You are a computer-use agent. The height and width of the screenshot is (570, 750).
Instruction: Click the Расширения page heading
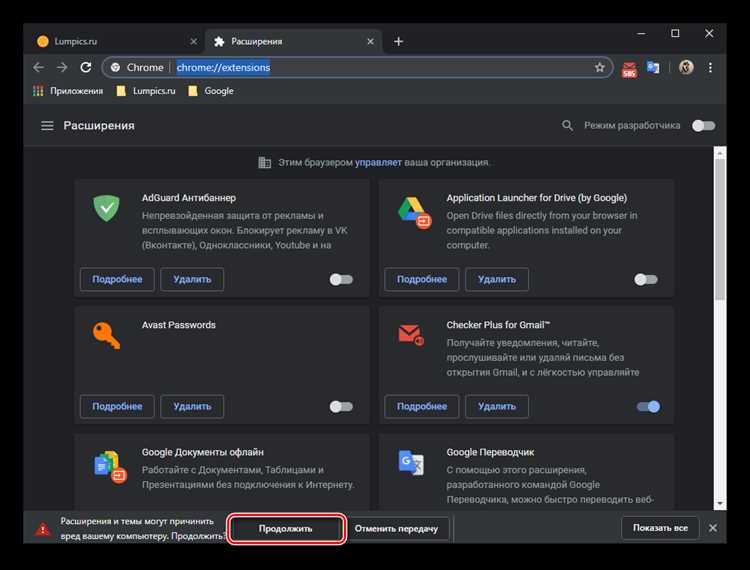pos(99,126)
